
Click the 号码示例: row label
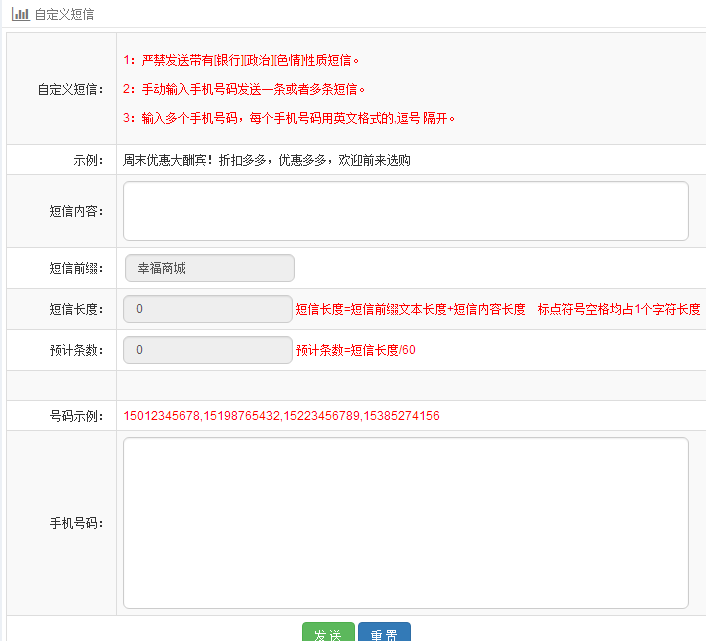77,416
